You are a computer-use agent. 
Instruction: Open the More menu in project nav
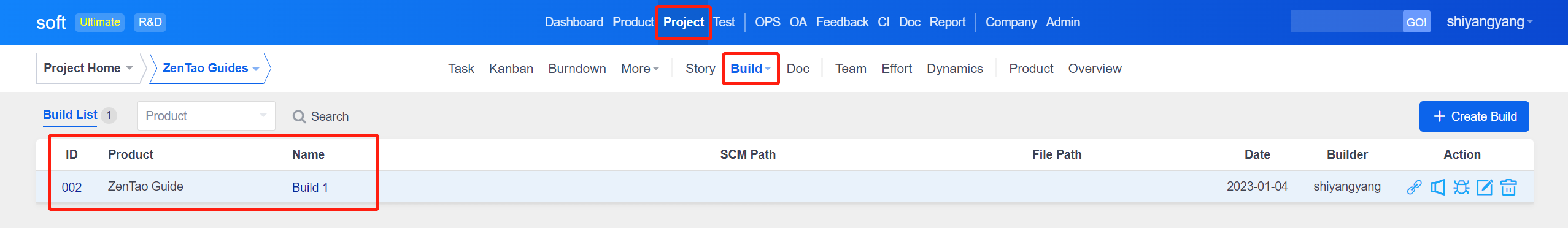click(640, 69)
